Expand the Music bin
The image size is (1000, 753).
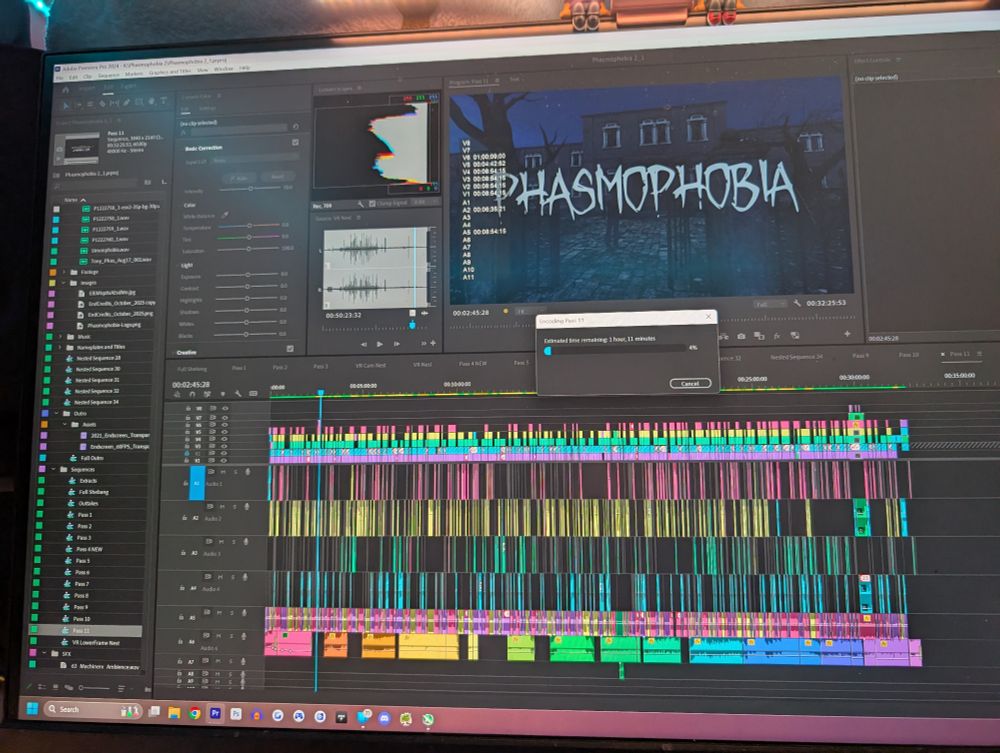[61, 336]
